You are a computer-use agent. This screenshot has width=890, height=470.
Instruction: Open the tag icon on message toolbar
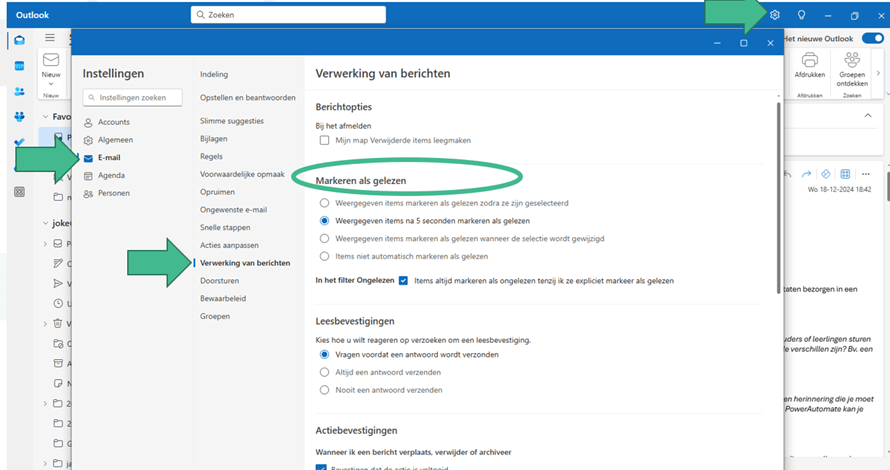826,174
